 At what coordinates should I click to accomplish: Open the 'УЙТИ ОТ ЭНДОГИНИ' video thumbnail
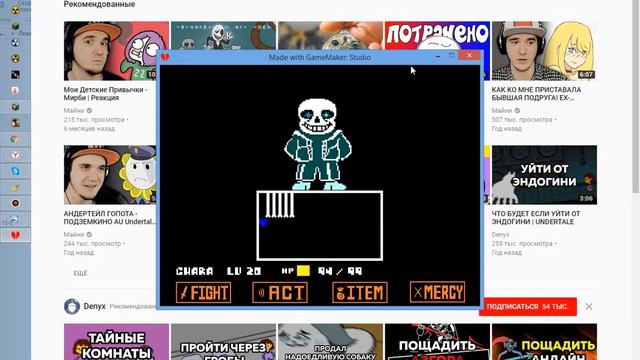tap(544, 175)
